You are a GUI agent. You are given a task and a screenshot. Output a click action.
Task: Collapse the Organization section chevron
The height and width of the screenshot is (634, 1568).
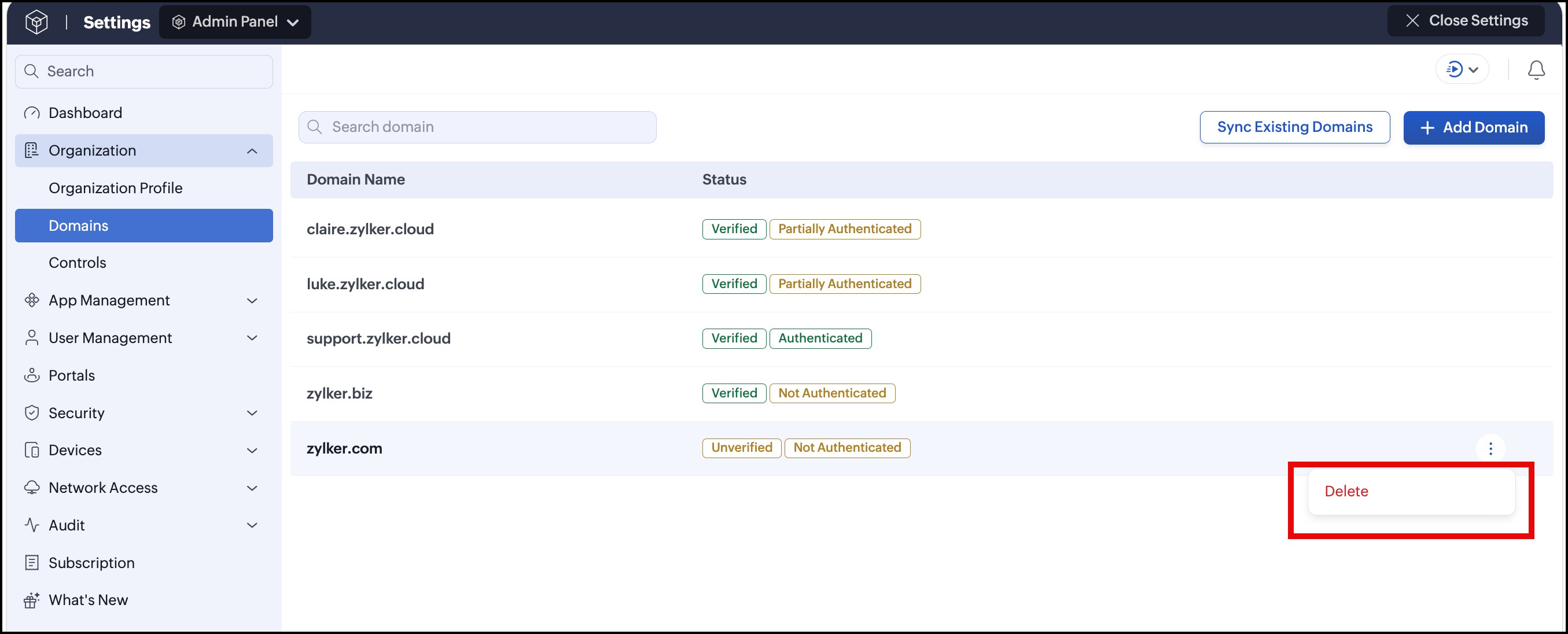point(252,151)
